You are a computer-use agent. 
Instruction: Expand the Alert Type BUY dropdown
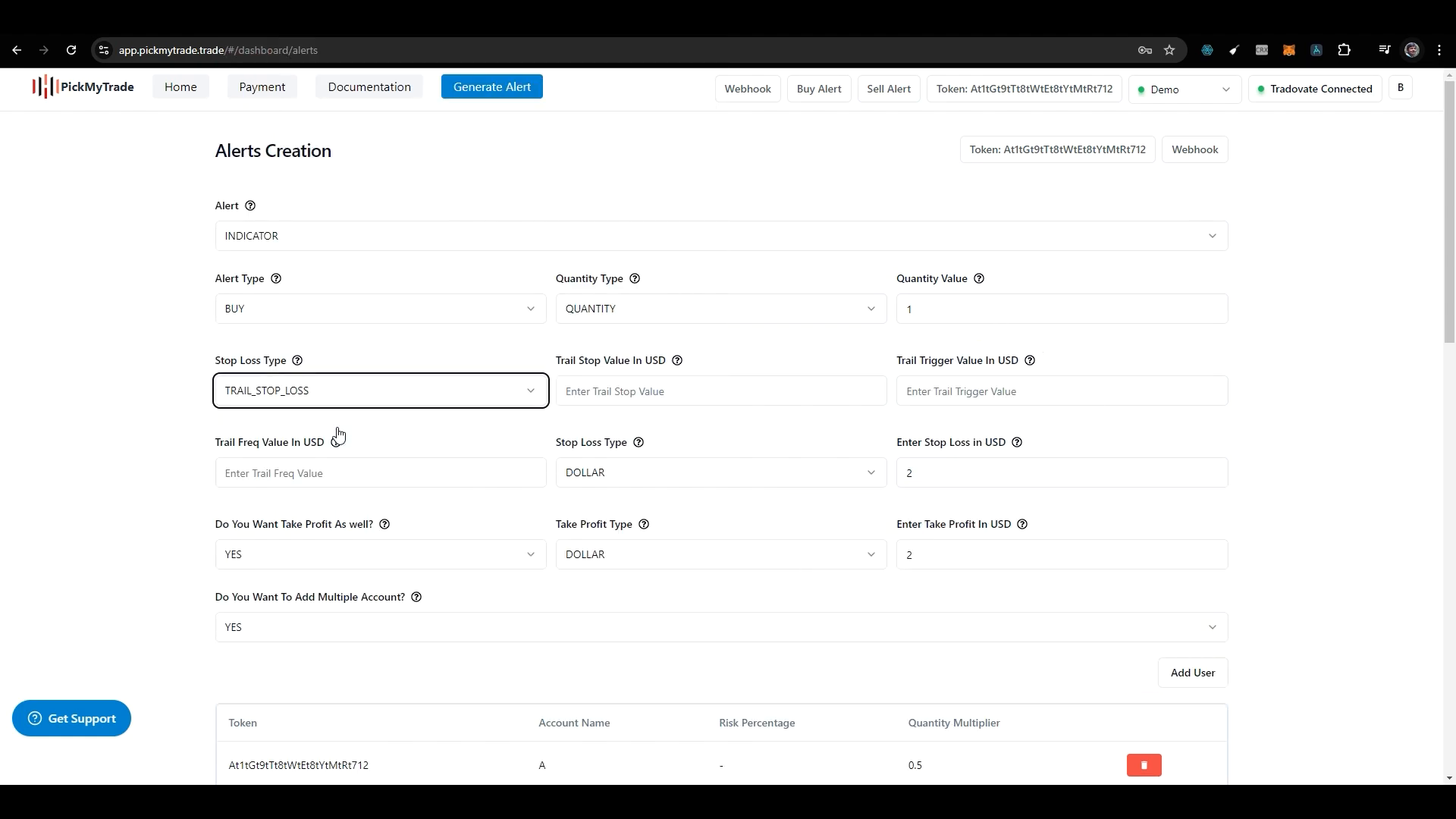(379, 308)
